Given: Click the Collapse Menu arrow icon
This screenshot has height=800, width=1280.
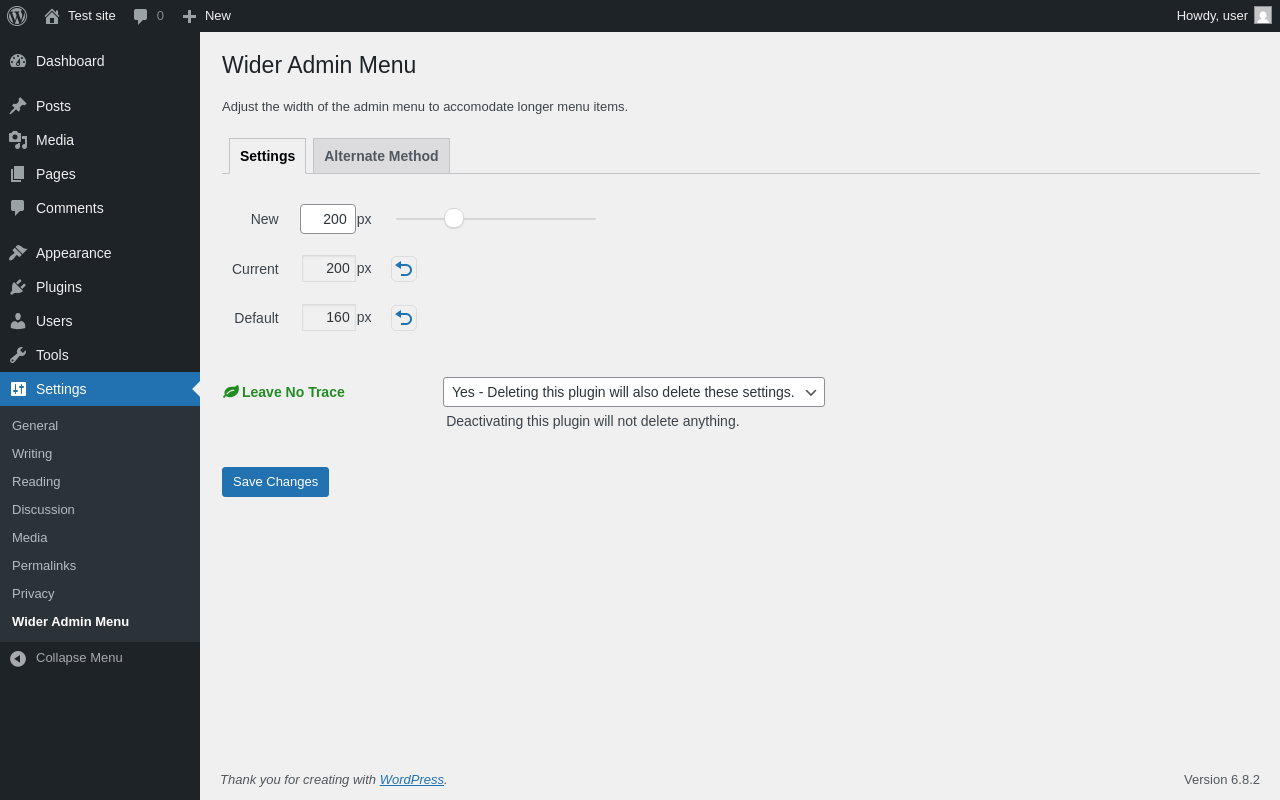Looking at the screenshot, I should pyautogui.click(x=18, y=658).
